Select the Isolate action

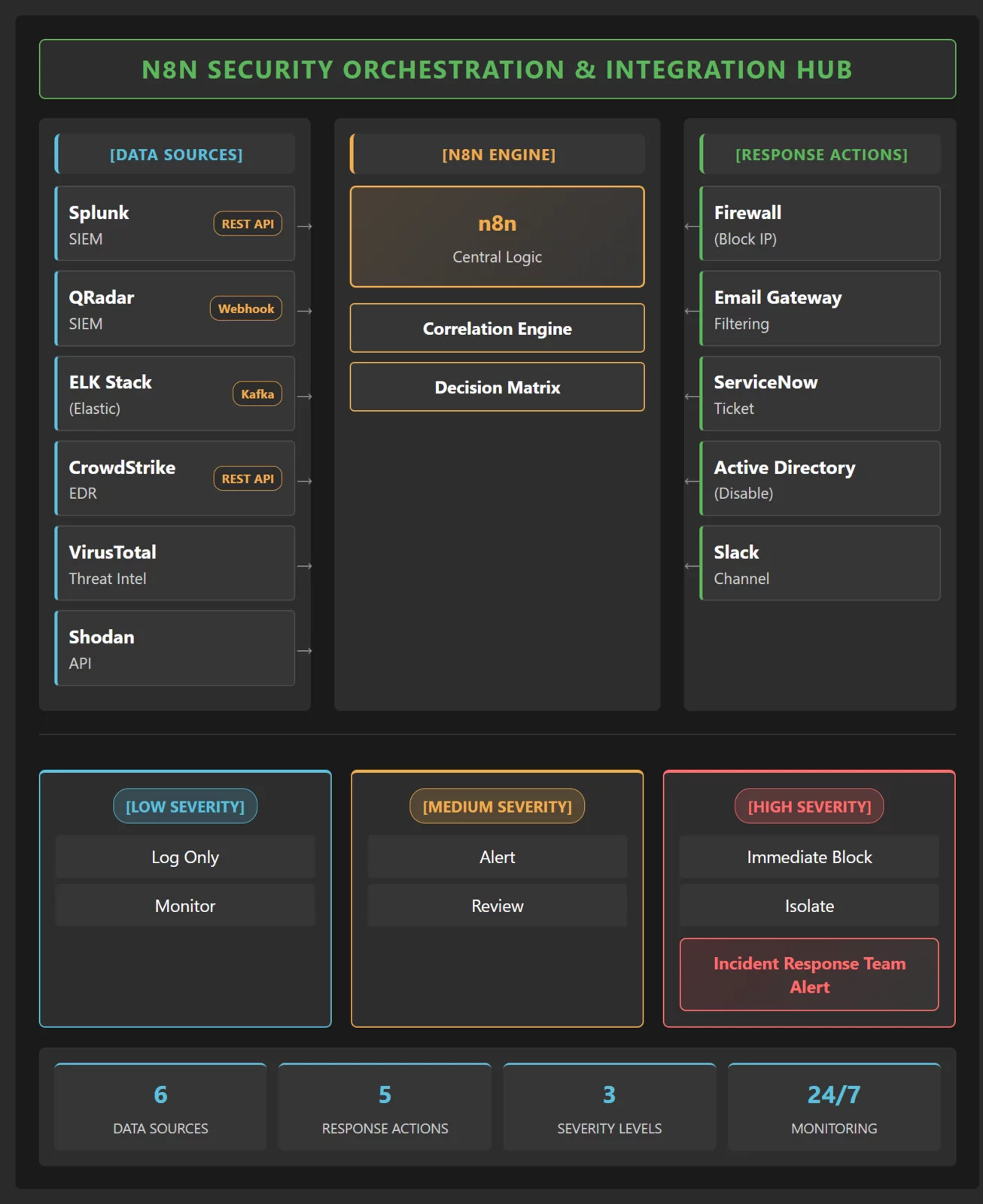coord(810,906)
